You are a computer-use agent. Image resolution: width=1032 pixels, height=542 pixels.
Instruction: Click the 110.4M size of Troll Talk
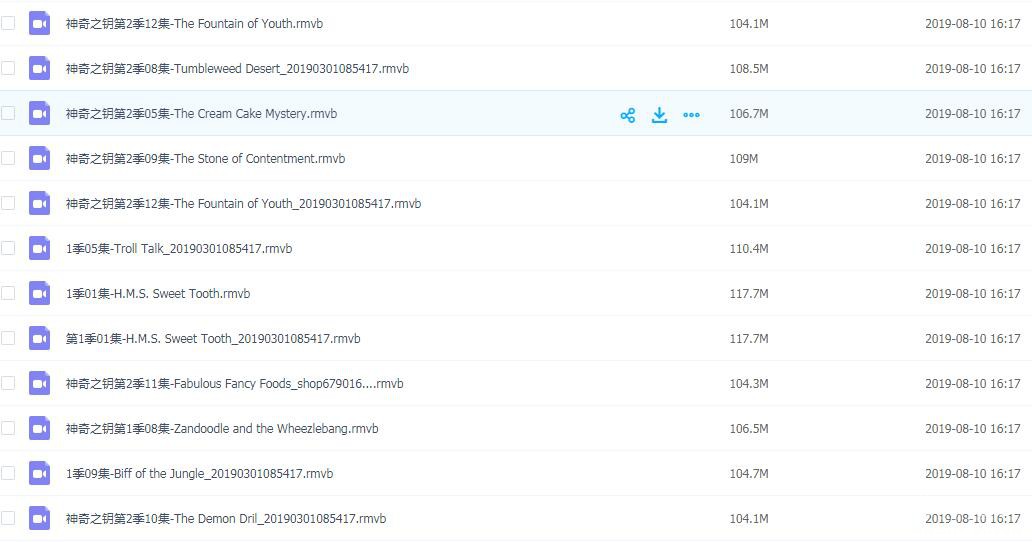tap(749, 249)
